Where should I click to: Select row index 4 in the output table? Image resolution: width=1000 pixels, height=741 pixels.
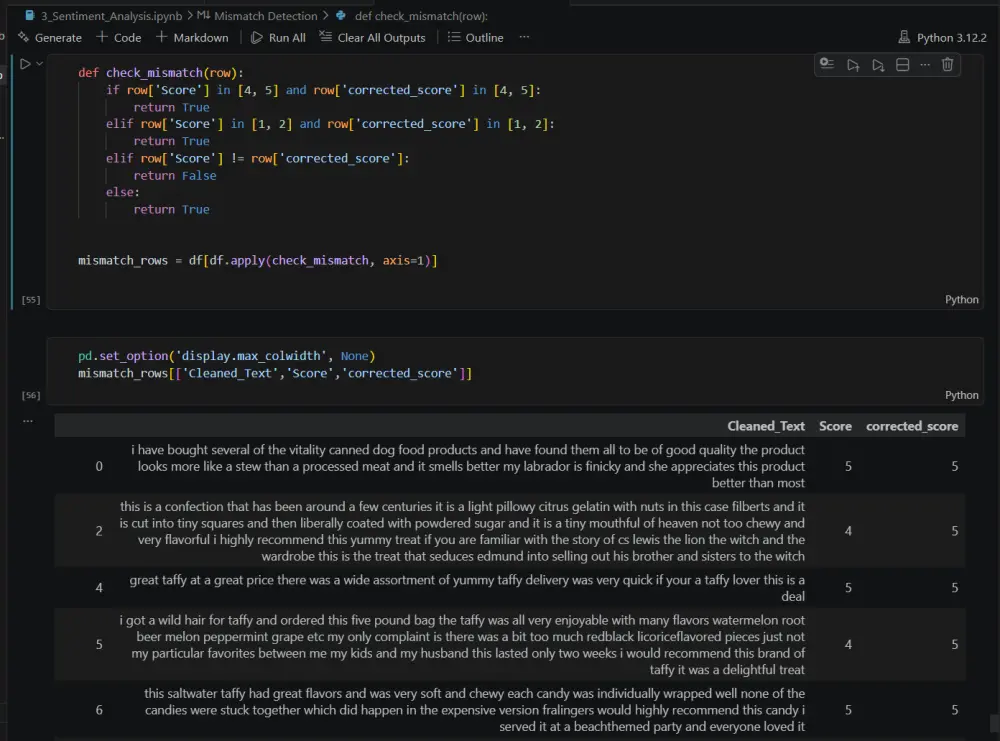click(99, 588)
